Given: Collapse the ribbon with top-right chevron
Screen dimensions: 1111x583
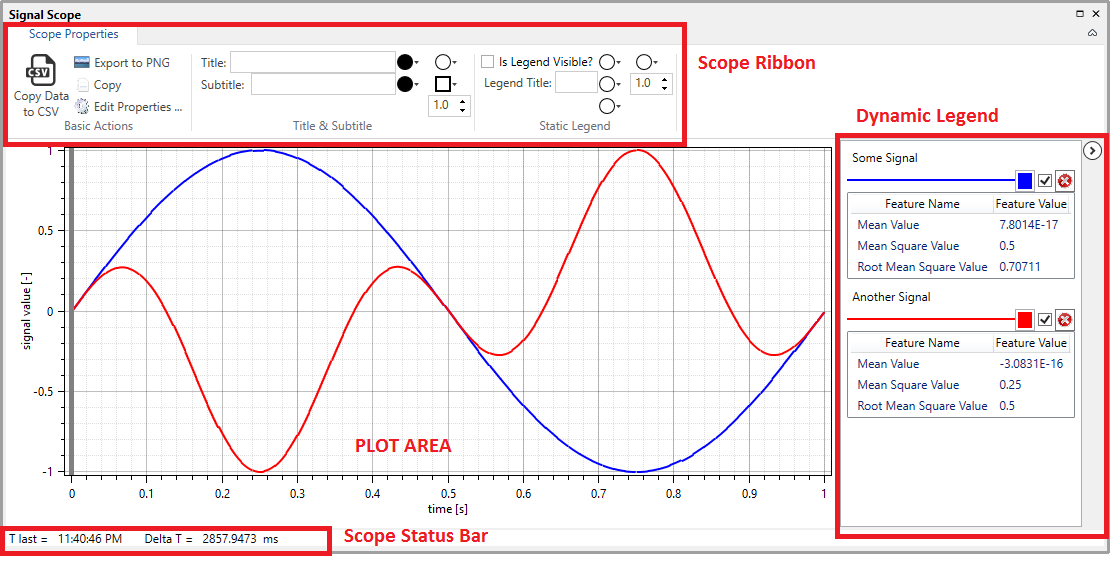Looking at the screenshot, I should [x=1092, y=33].
